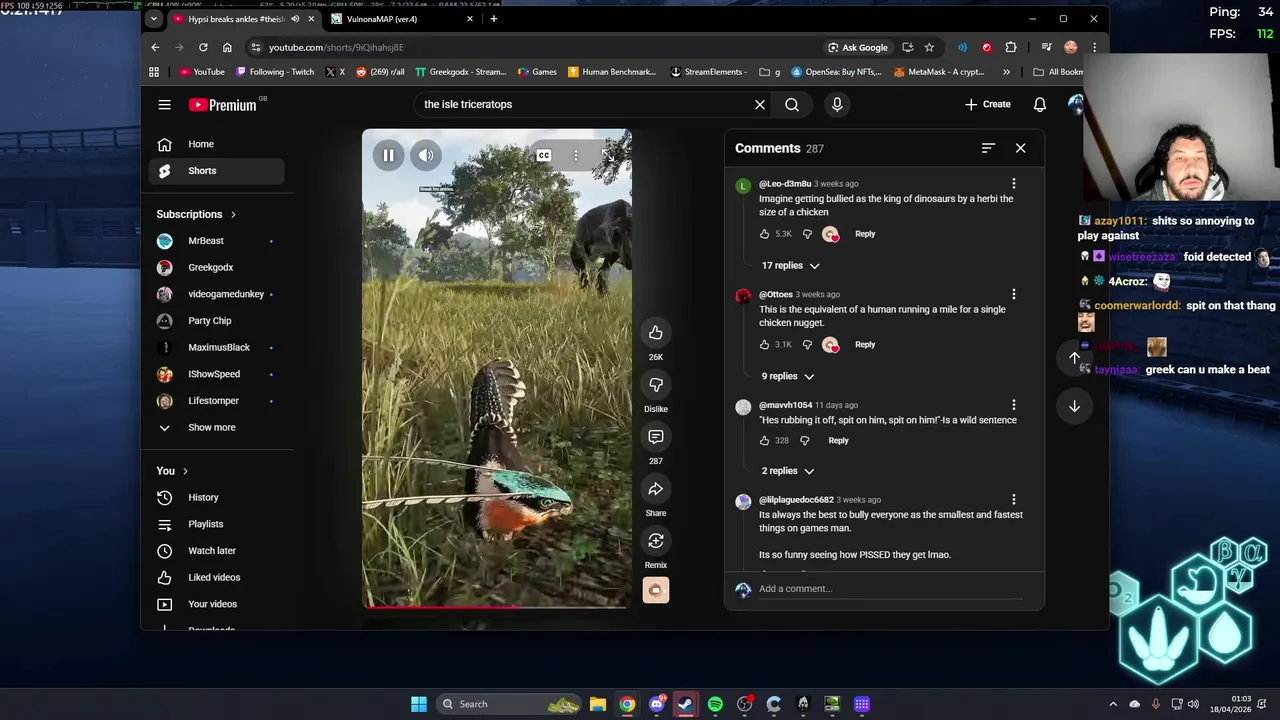The image size is (1280, 720).
Task: Search with your voice microphone
Action: pos(837,104)
